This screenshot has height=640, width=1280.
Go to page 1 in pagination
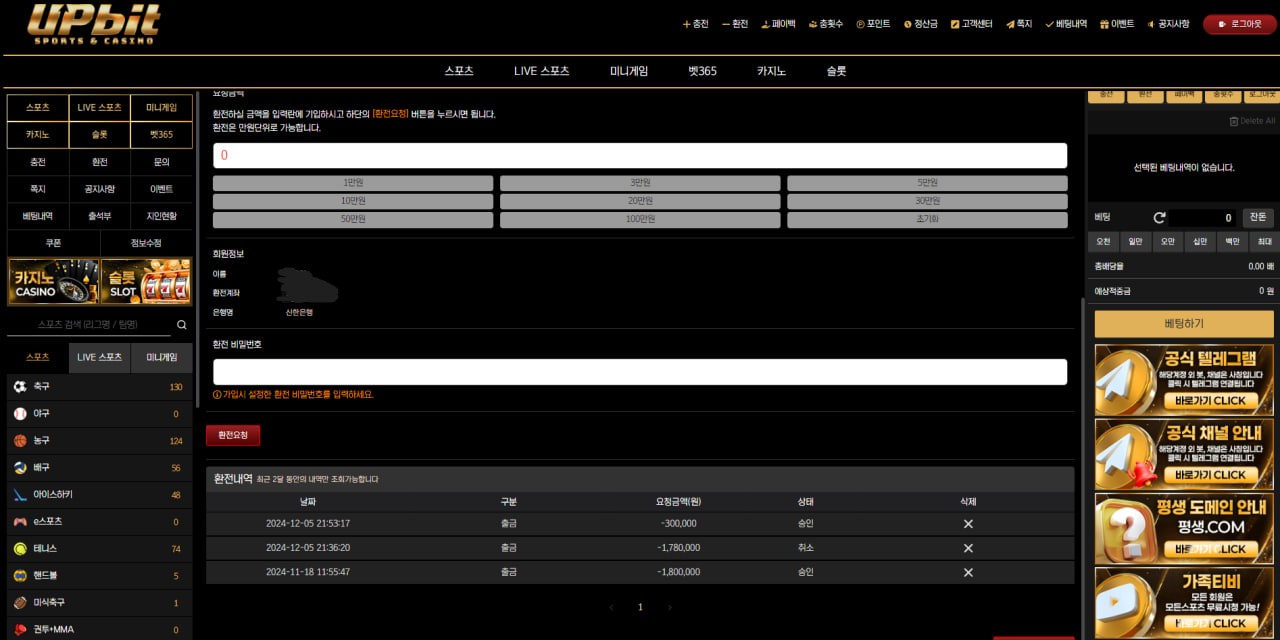(640, 607)
